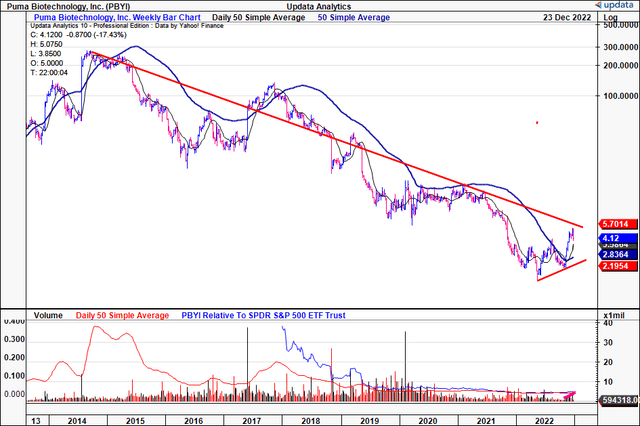Viewport: 640px width, 426px height.
Task: Click the 0.300 relative strength axis label
Action: pyautogui.click(x=14, y=339)
